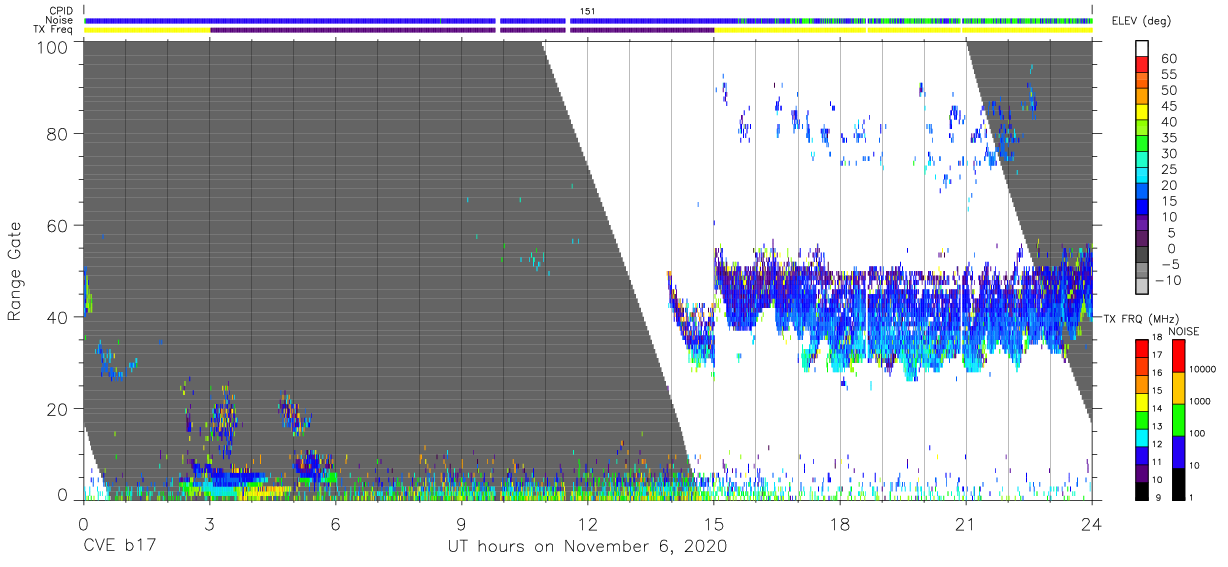Click the yellow TX Freq strip segment before hour 3
The image size is (1228, 567).
147,30
